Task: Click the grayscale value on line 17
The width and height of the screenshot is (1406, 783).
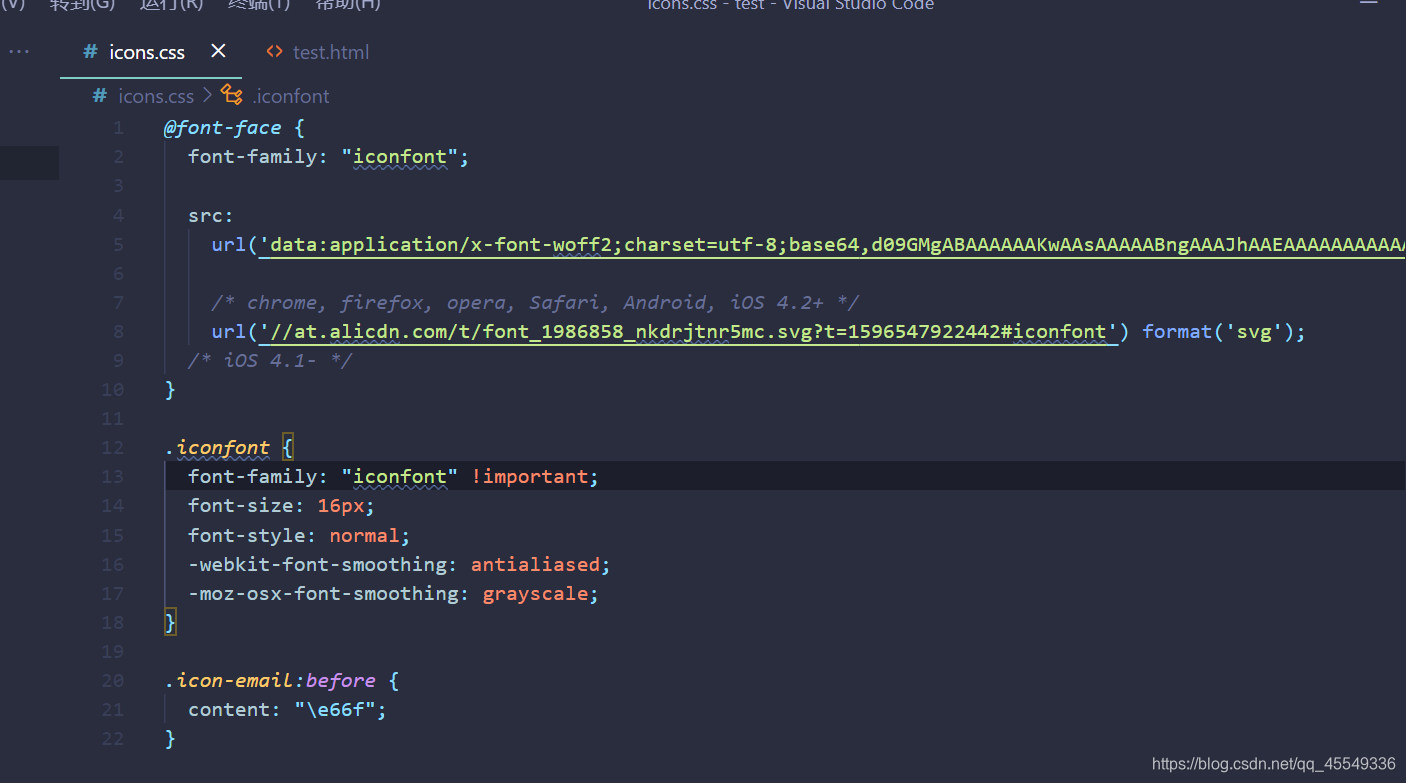Action: (x=535, y=593)
